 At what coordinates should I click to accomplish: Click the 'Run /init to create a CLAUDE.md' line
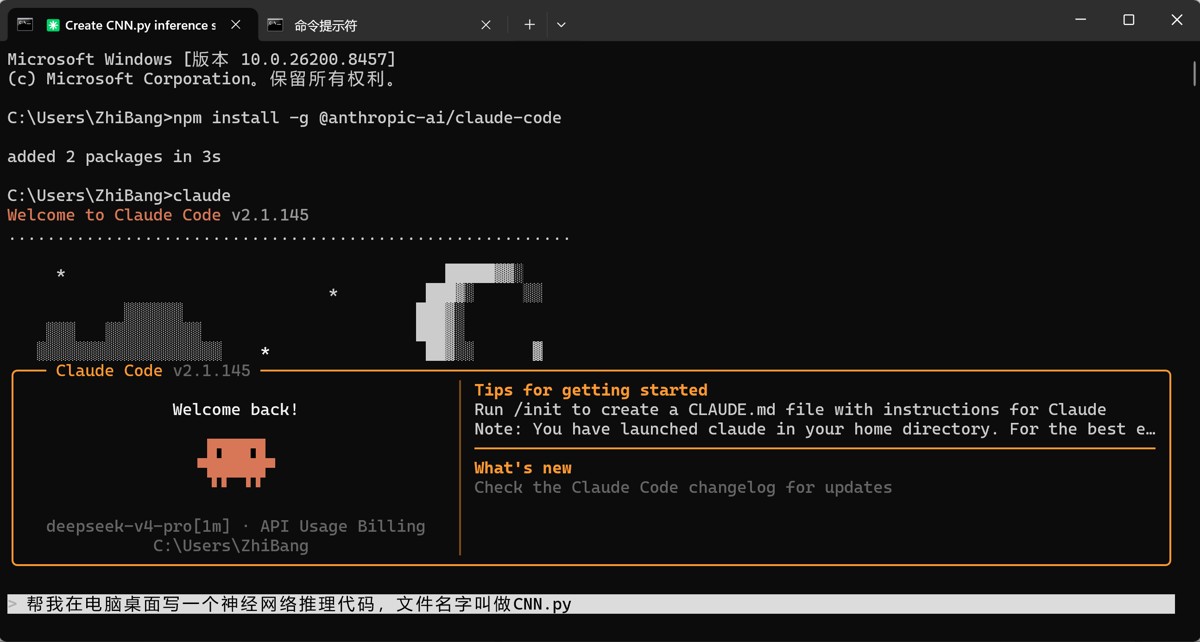(x=790, y=409)
